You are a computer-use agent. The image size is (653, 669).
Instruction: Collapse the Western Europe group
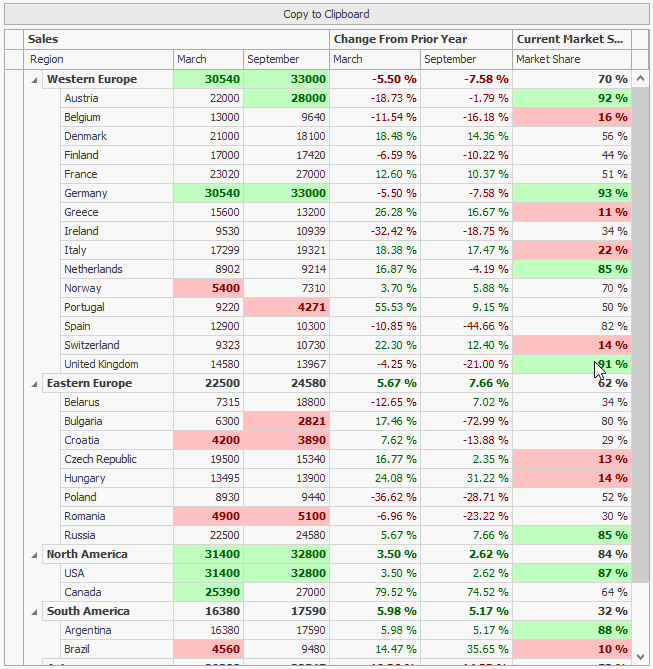[34, 79]
